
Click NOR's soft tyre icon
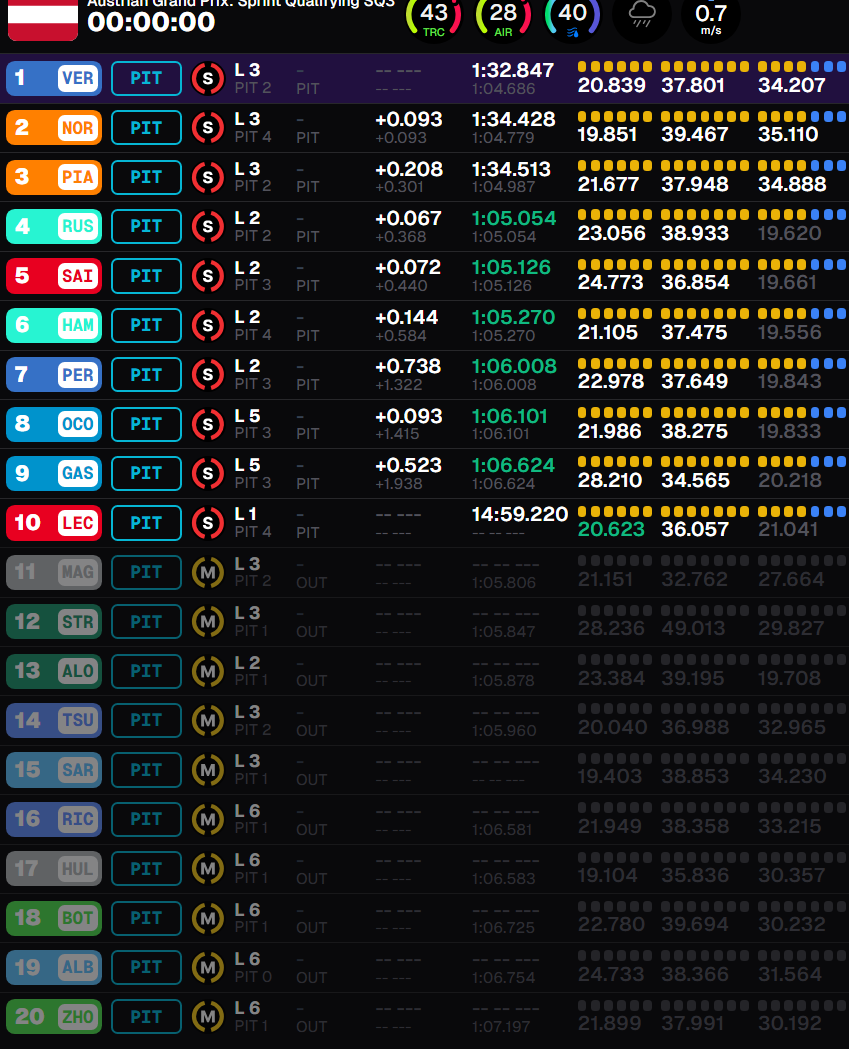pos(207,128)
